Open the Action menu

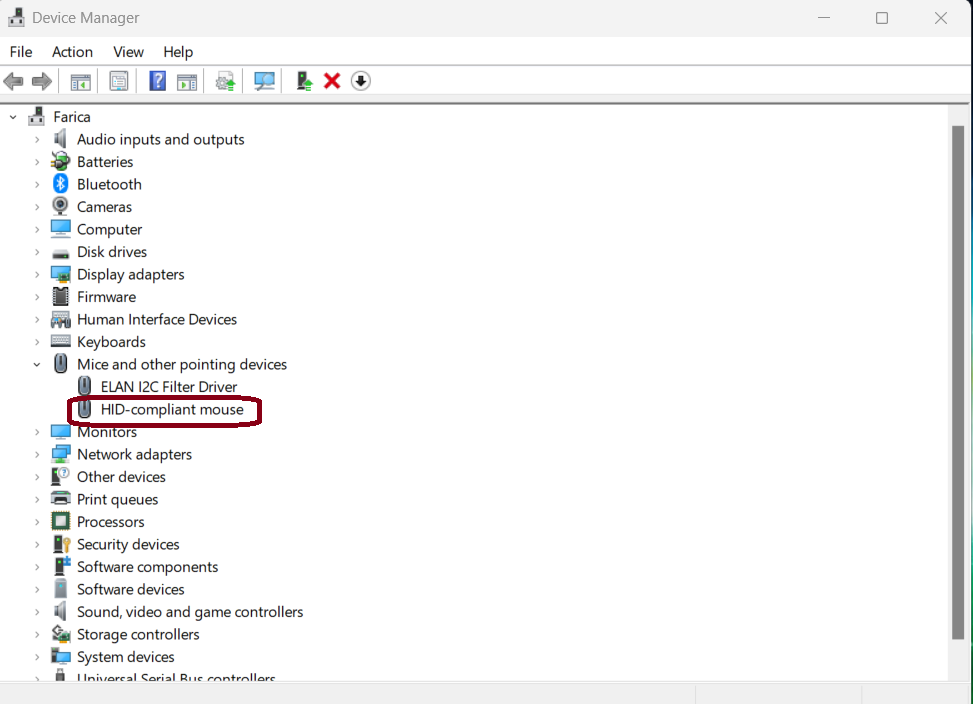click(72, 52)
